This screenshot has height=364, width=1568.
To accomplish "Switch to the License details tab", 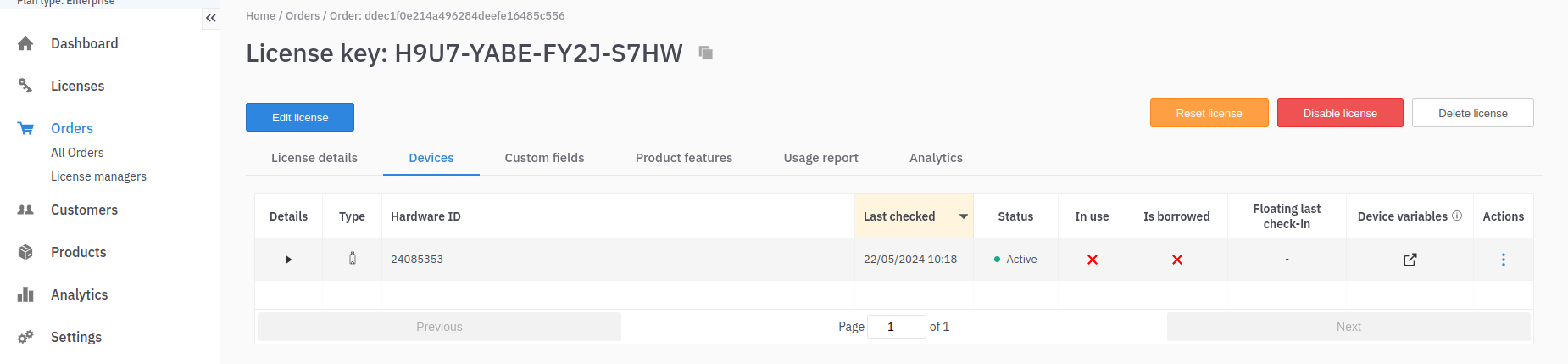I will coord(314,158).
